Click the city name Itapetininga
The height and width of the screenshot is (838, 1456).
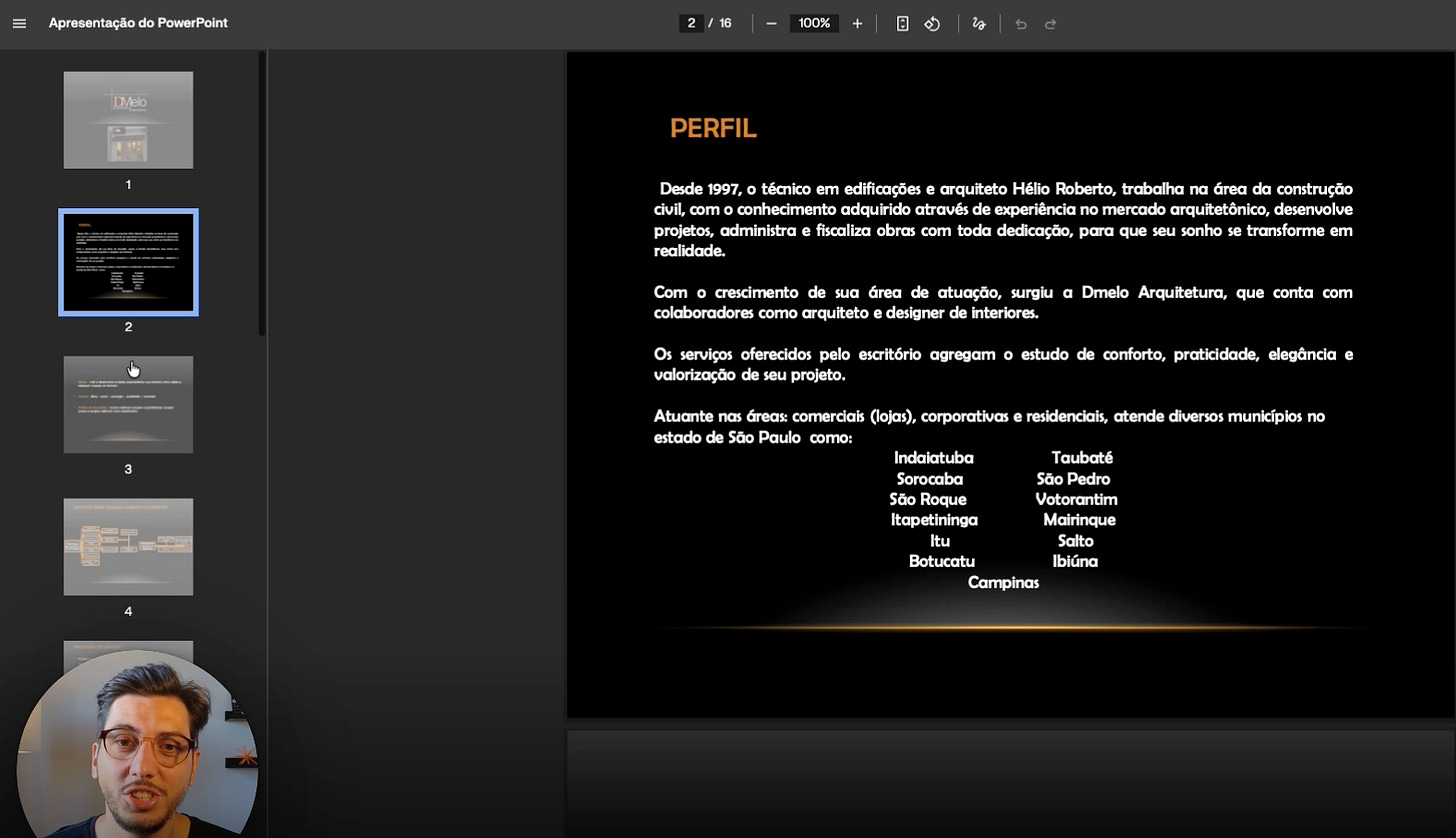tap(934, 520)
